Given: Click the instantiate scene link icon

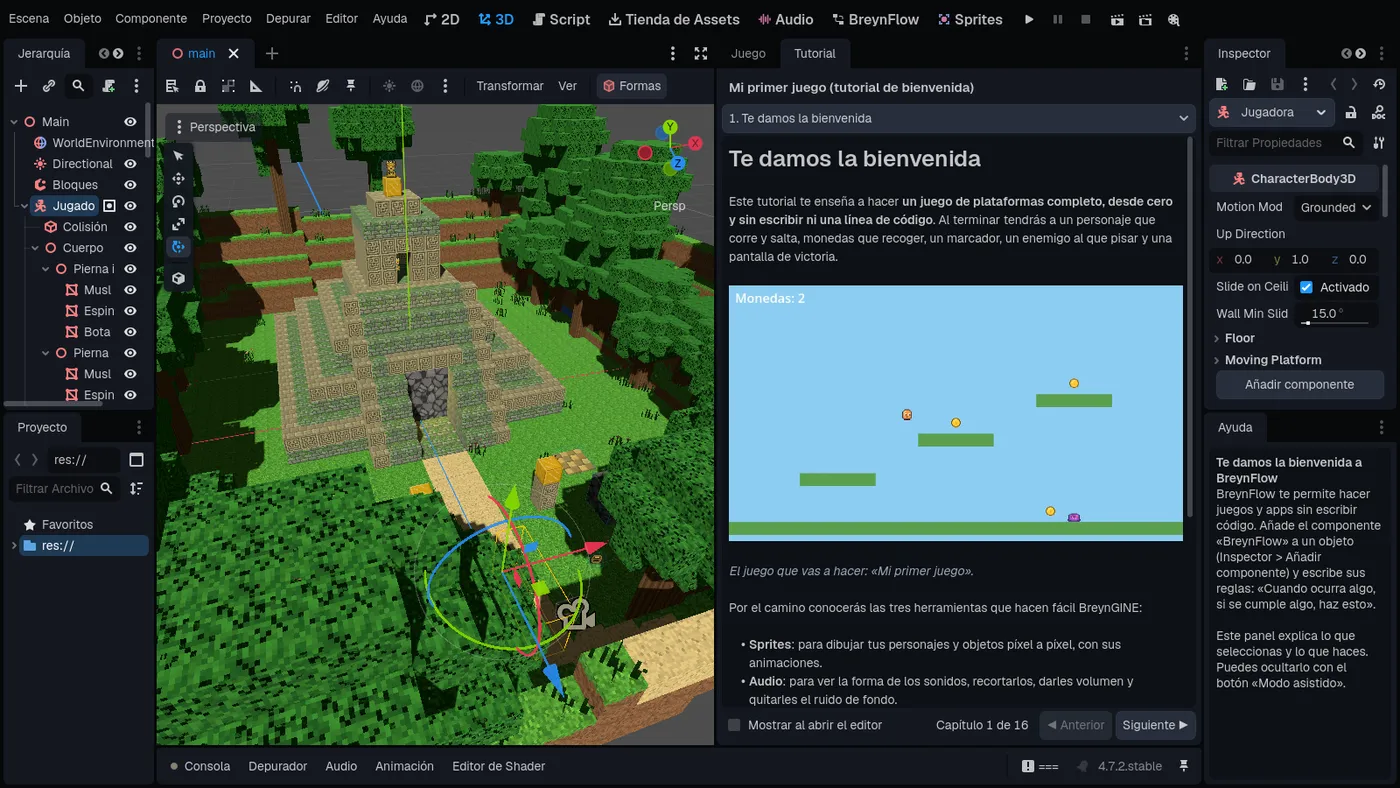Looking at the screenshot, I should click(x=49, y=86).
